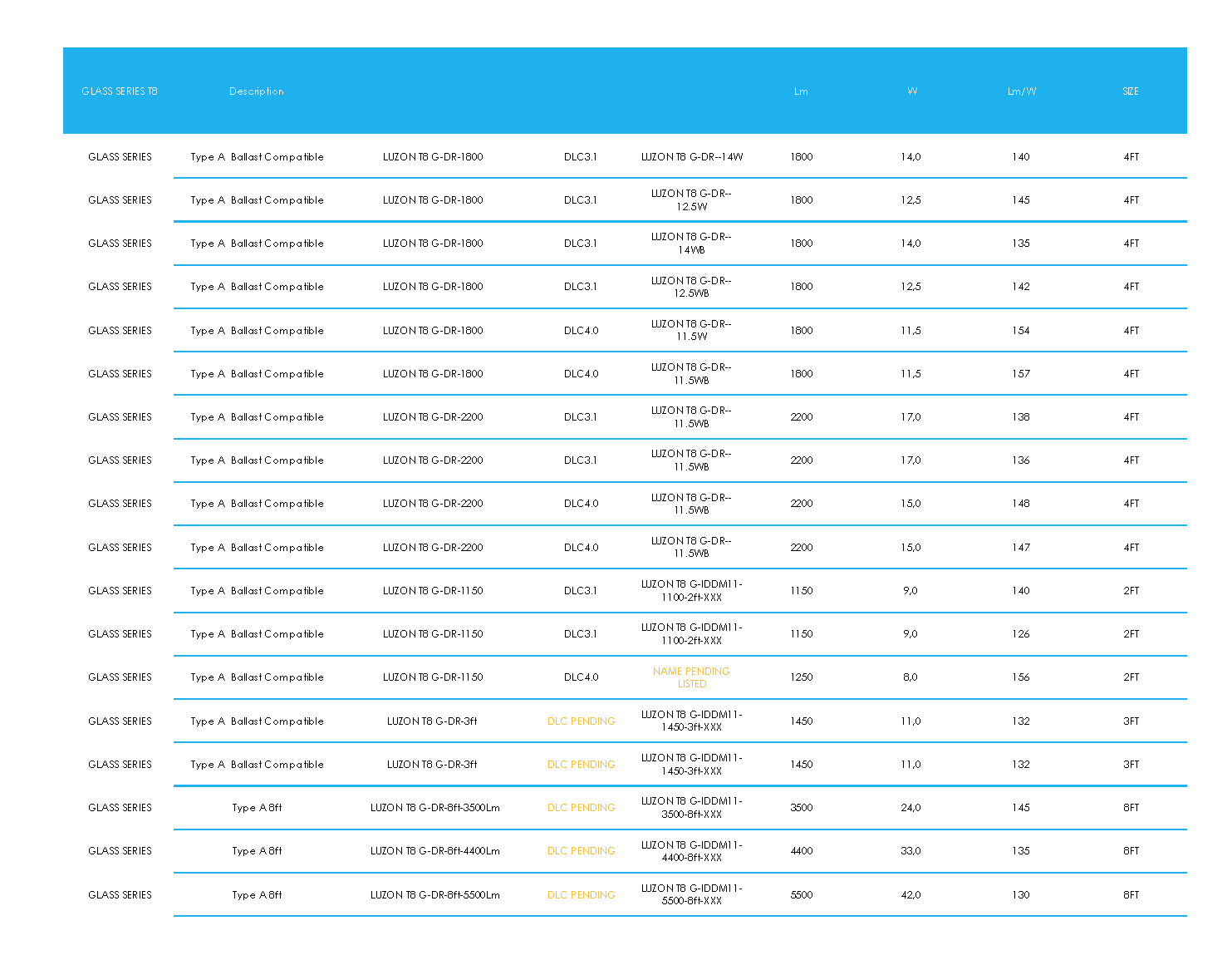Click the LUZON T8 G-DR--12.5WB model cell
1232x955 pixels.
(691, 287)
